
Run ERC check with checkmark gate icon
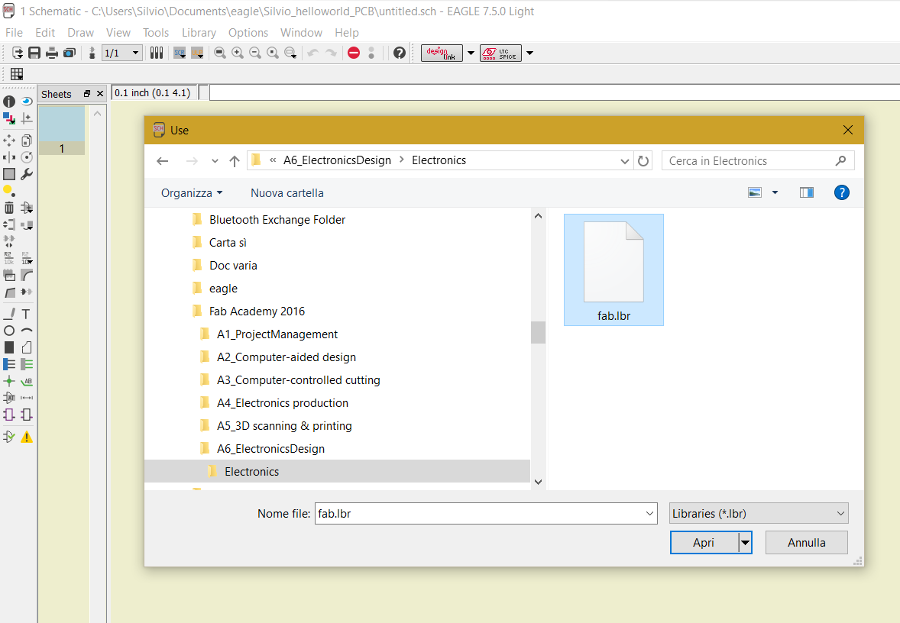coord(9,437)
